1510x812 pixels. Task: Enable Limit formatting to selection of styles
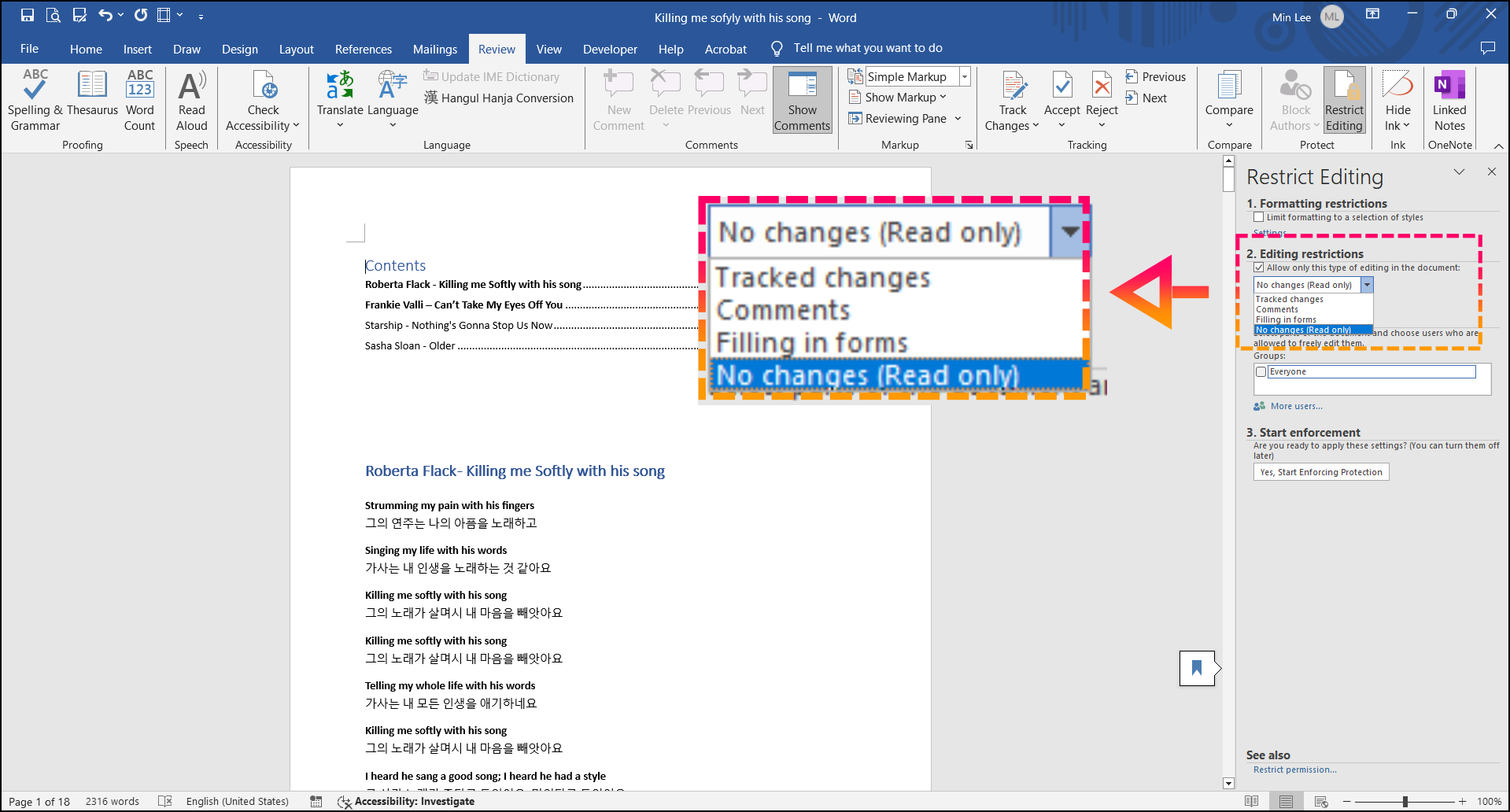1258,217
